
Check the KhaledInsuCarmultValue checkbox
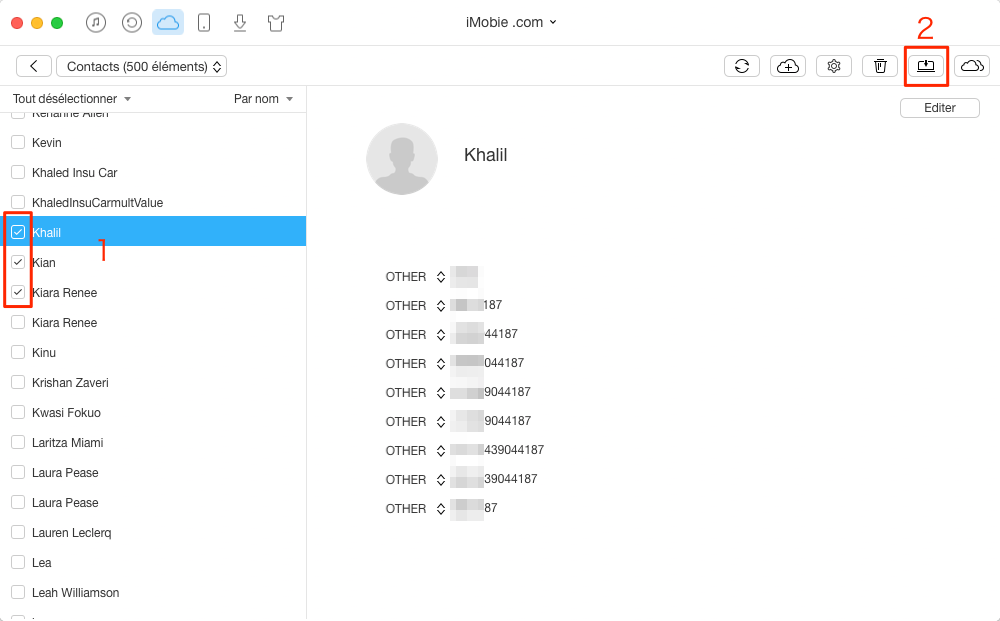18,202
